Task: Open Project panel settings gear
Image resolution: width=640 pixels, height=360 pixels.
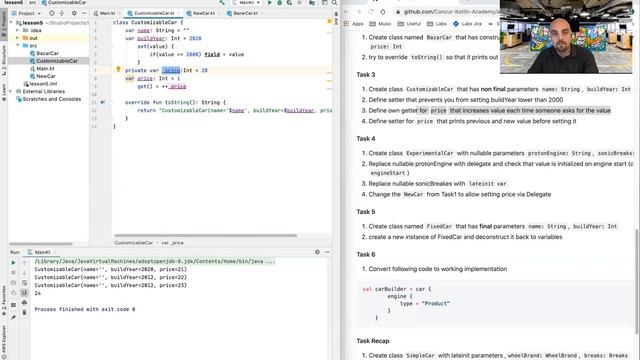Action: [x=74, y=13]
